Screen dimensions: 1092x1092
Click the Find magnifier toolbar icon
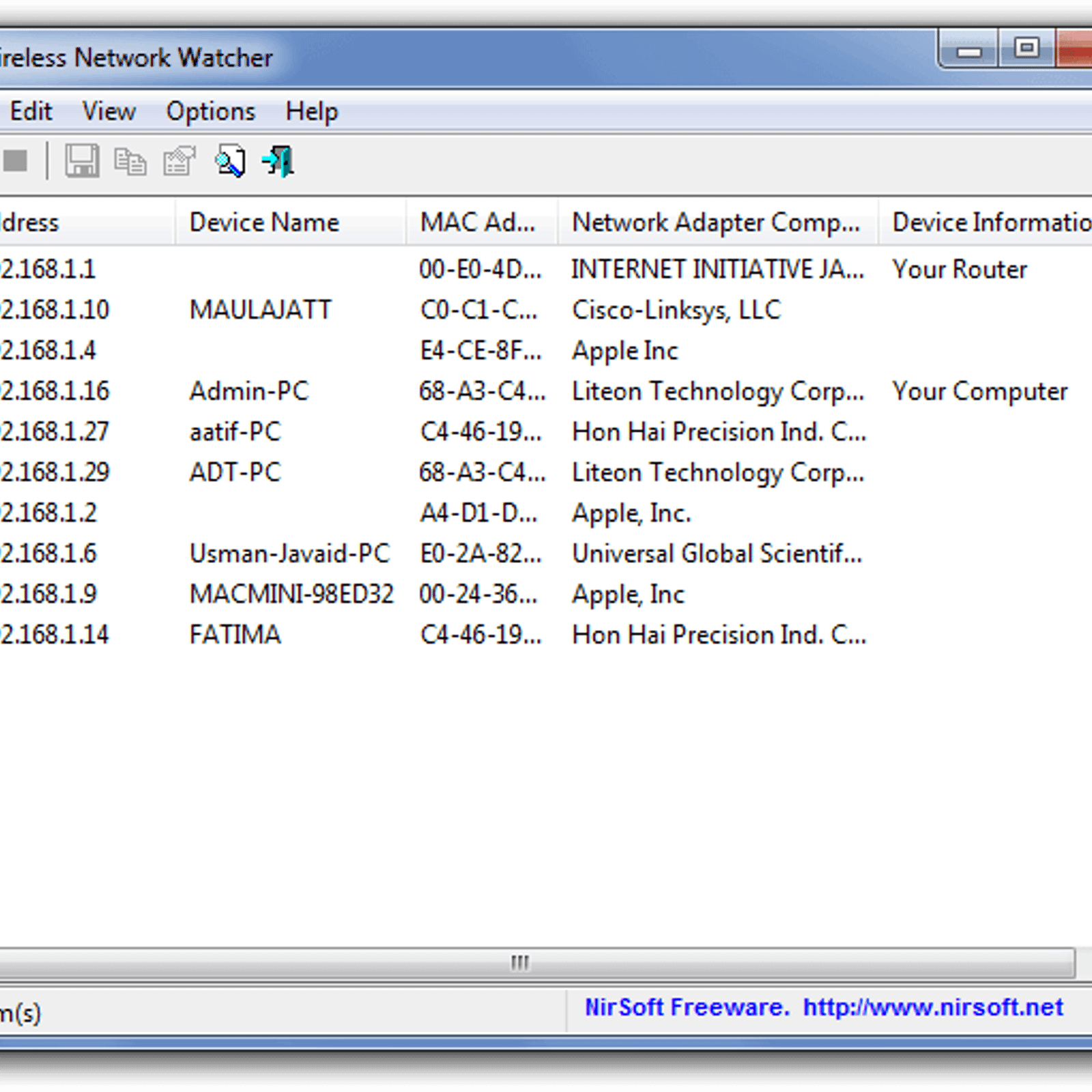[x=230, y=162]
